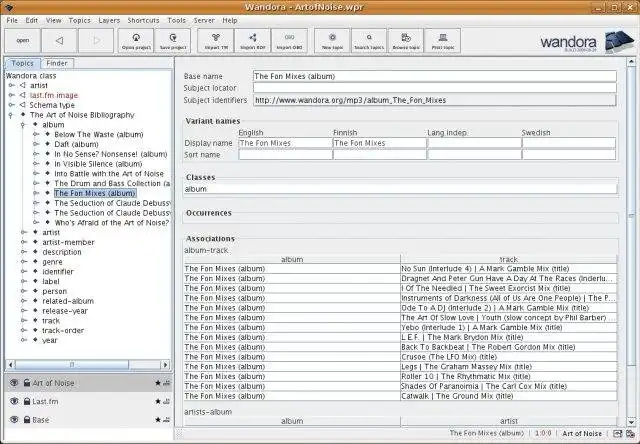Click the track column header of album-track table

509,259
